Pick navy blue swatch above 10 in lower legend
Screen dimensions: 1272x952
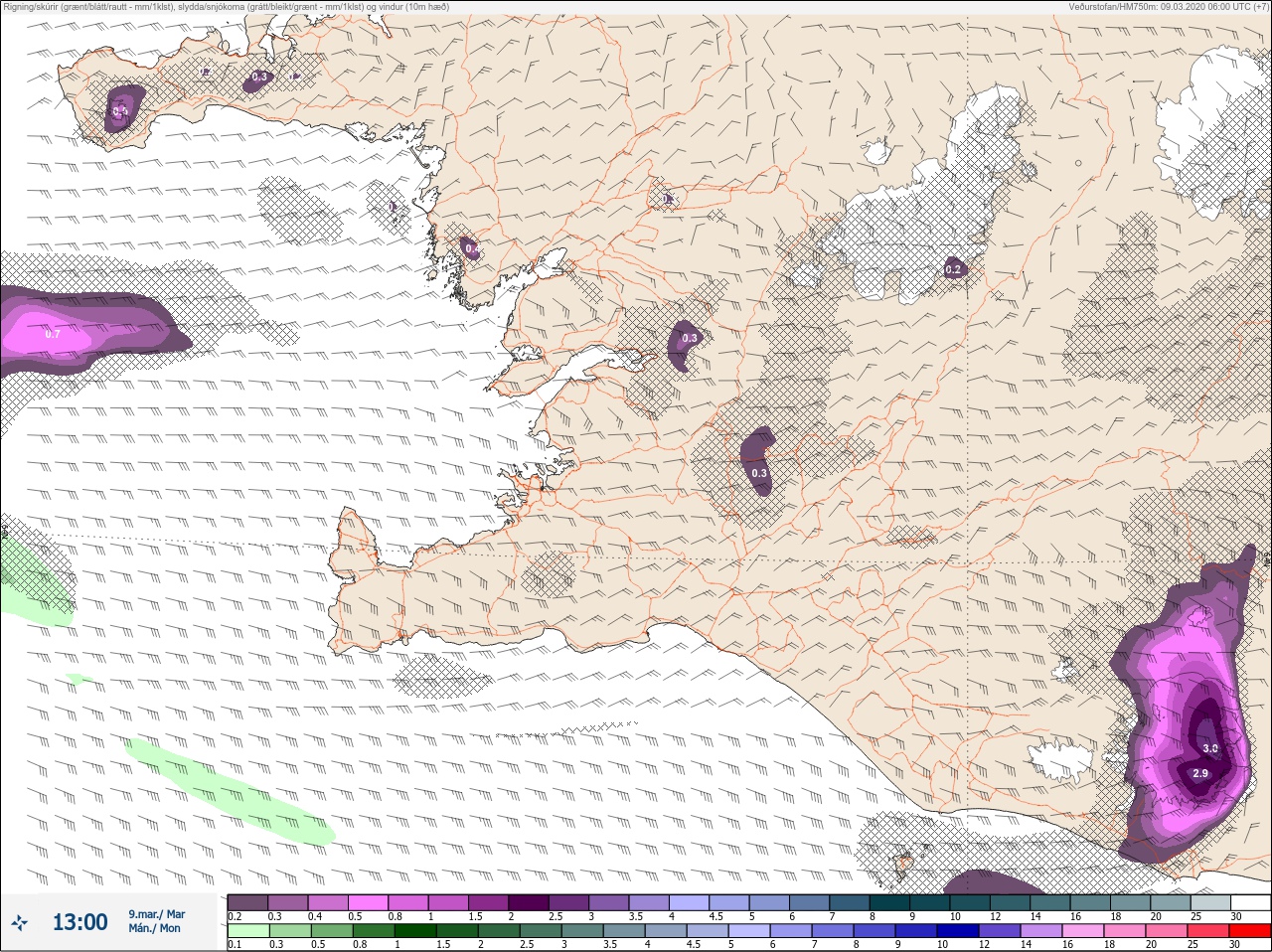pyautogui.click(x=958, y=931)
